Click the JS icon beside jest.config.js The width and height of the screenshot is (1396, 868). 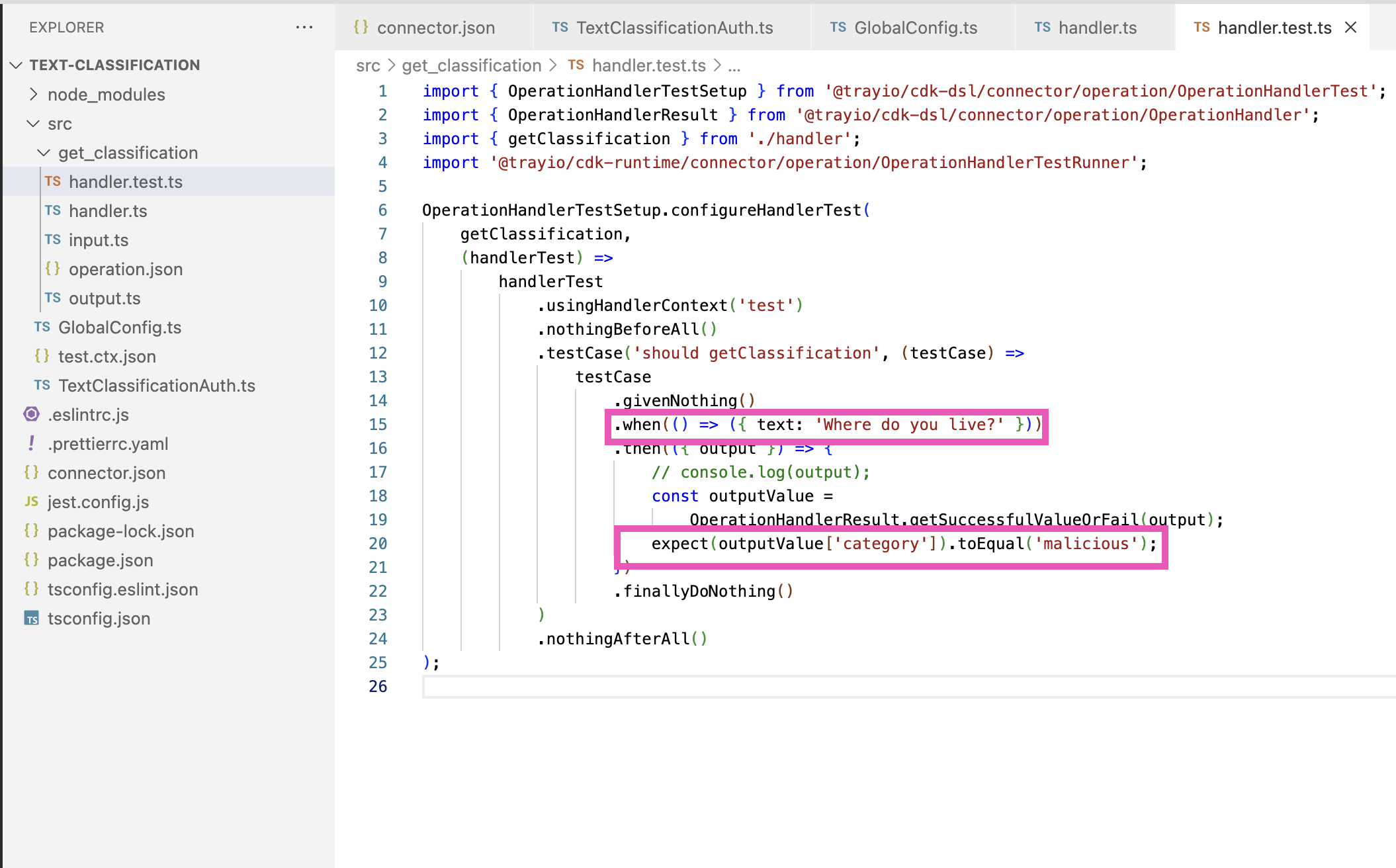coord(30,501)
